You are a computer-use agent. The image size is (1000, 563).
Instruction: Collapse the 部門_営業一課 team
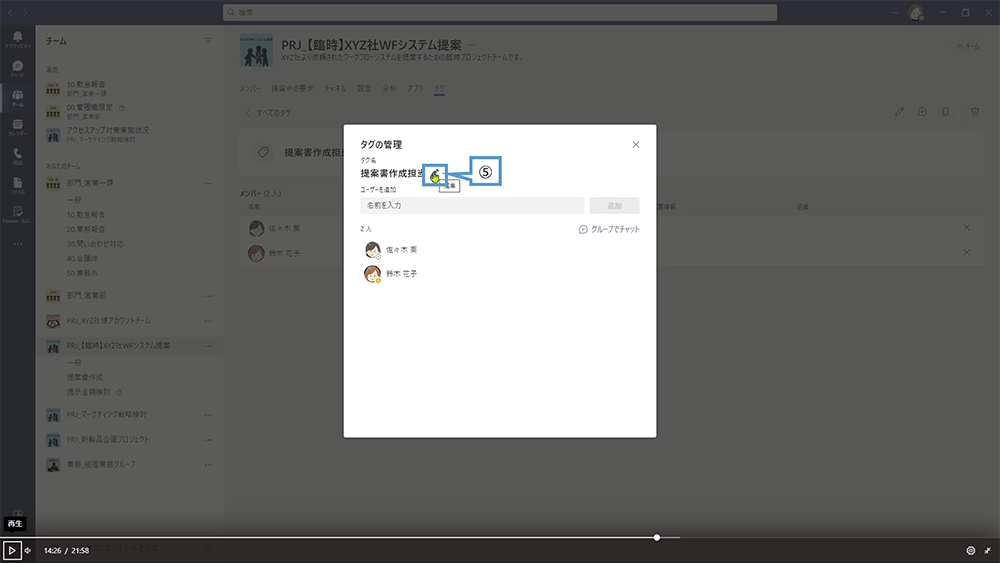tap(90, 183)
